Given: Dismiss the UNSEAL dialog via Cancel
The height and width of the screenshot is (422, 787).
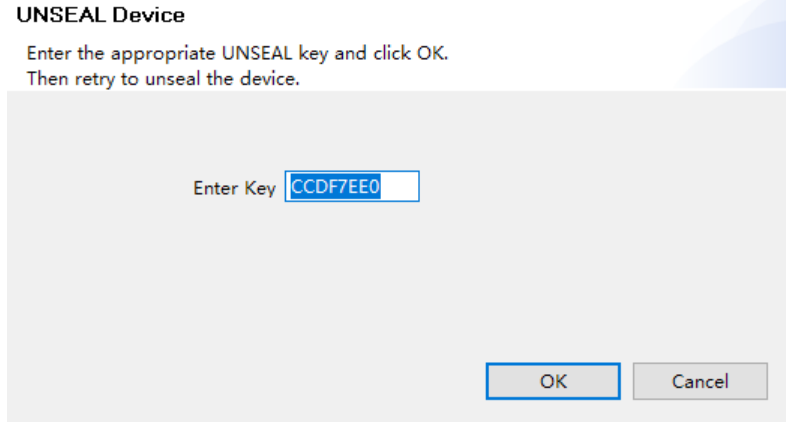Looking at the screenshot, I should coord(700,381).
